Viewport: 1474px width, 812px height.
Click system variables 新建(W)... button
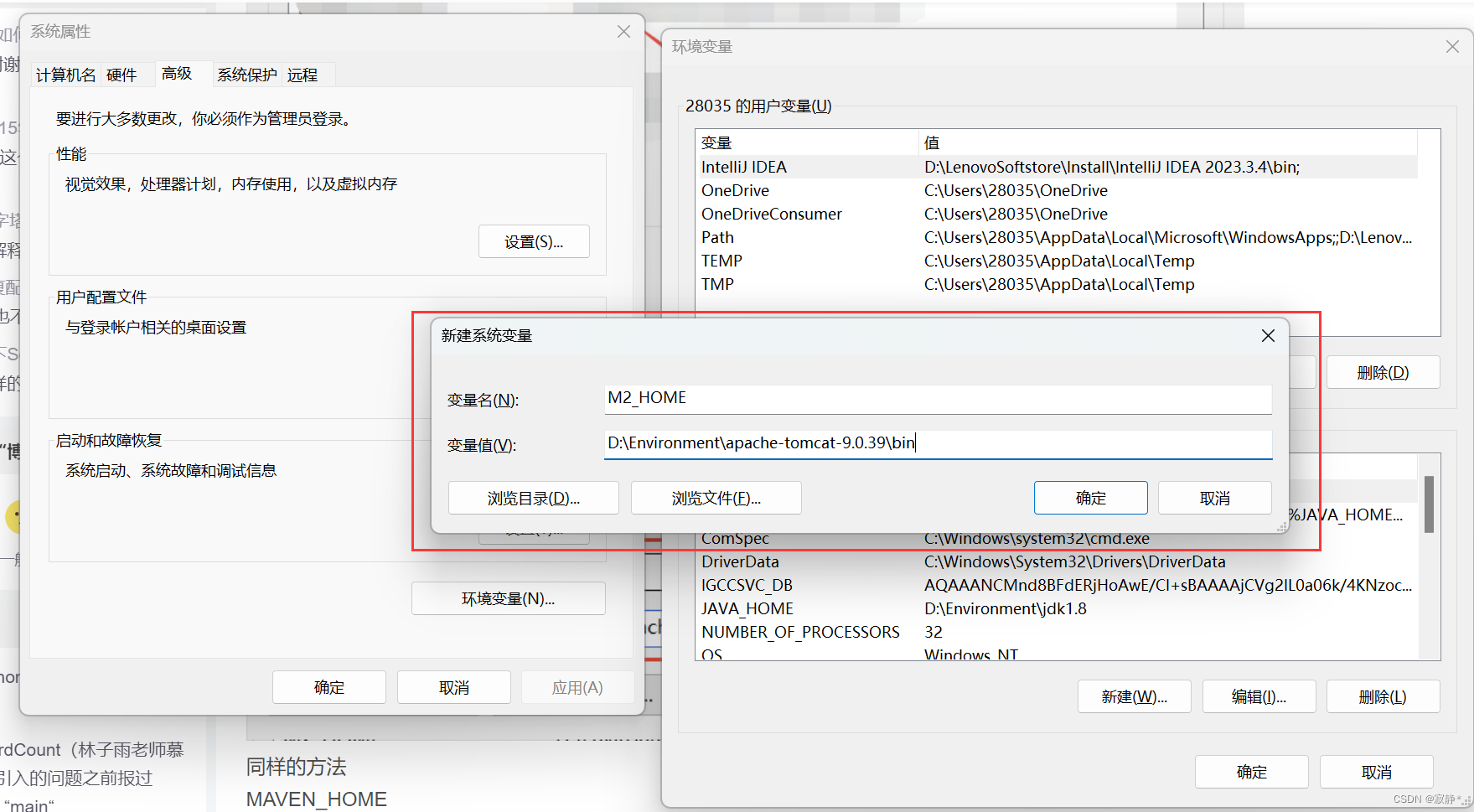1135,696
